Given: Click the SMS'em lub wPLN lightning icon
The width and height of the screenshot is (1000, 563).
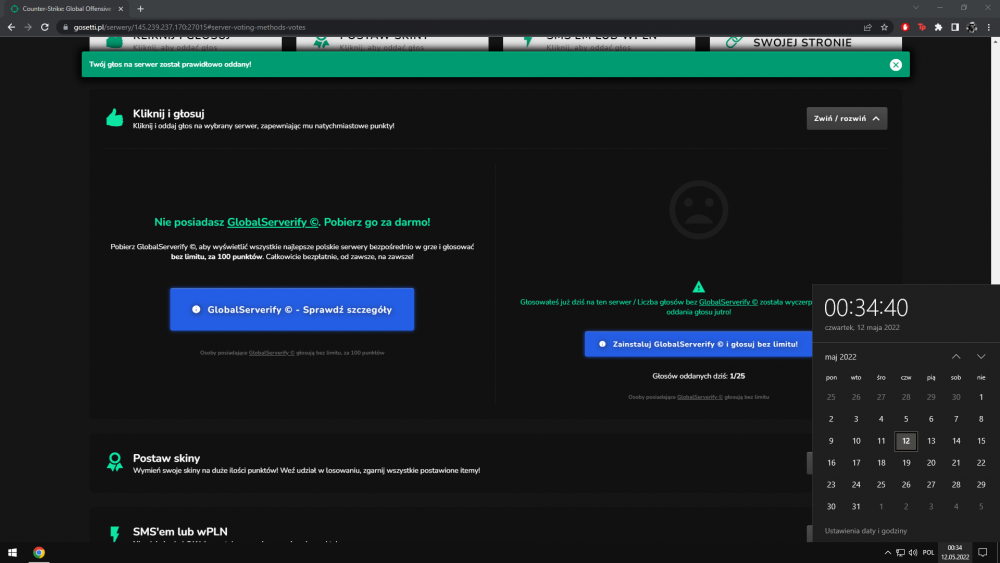Looking at the screenshot, I should pyautogui.click(x=115, y=534).
